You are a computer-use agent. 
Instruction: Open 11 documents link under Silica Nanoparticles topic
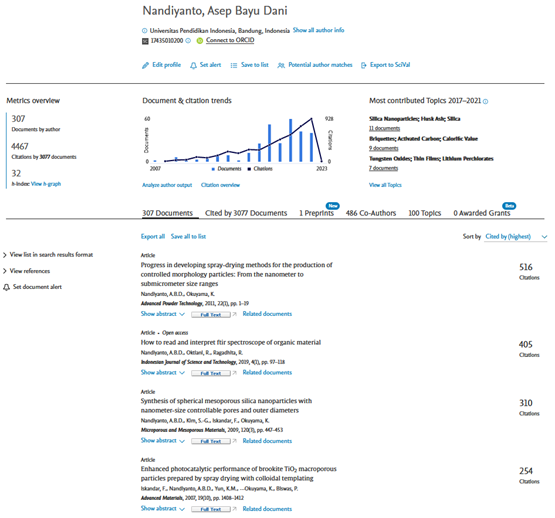click(x=384, y=129)
